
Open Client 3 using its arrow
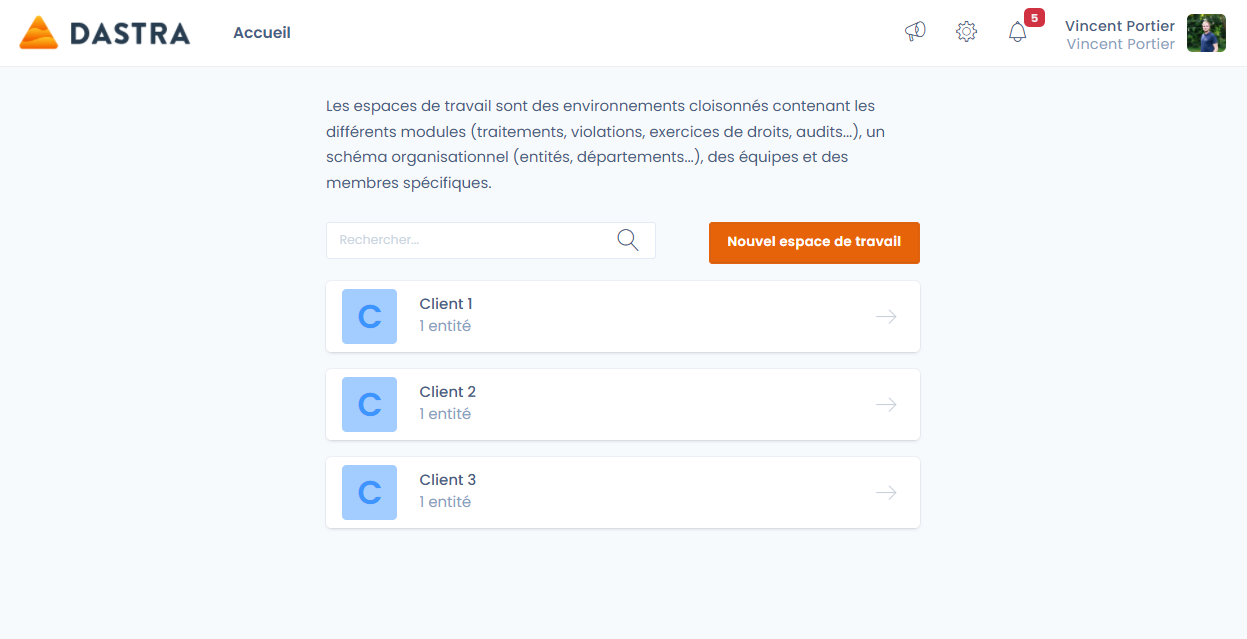point(886,492)
